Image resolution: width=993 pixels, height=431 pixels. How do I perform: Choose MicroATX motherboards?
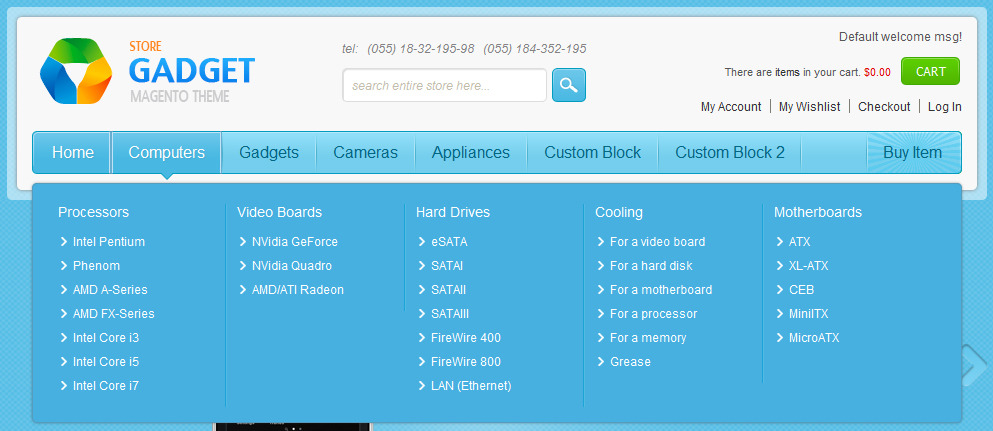(x=814, y=338)
